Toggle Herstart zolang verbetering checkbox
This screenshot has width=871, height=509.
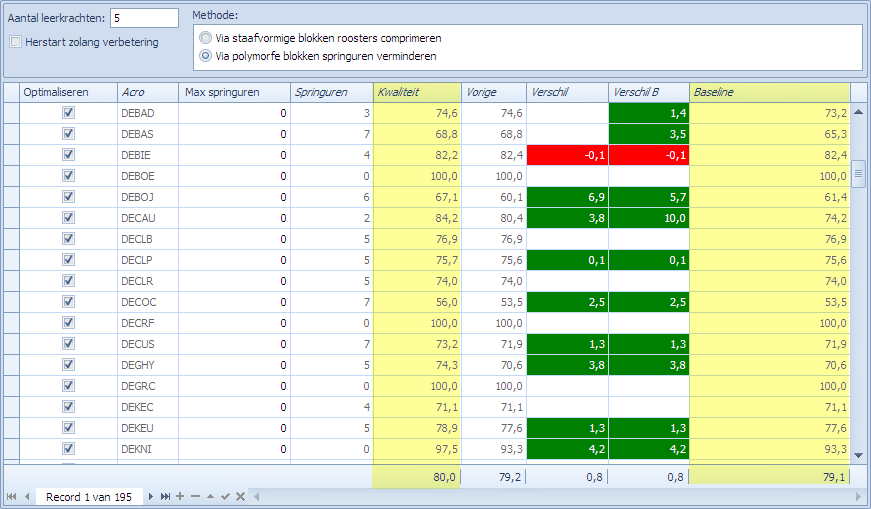coord(16,42)
